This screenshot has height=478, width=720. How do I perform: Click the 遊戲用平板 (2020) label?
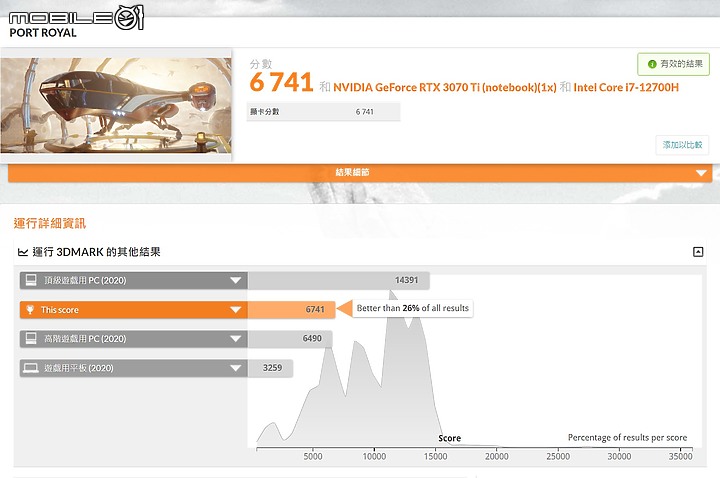(79, 368)
